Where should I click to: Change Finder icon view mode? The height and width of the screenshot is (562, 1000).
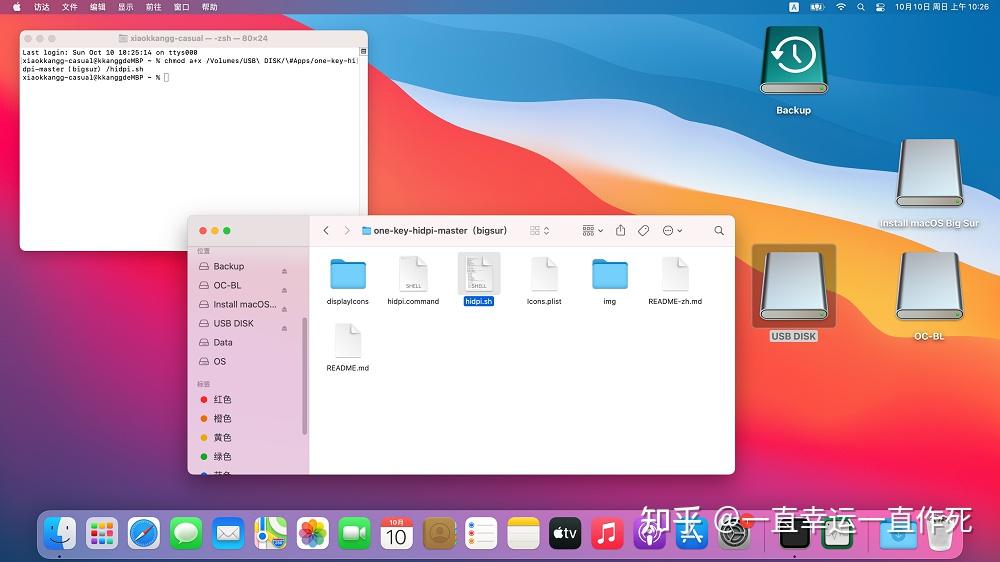click(x=540, y=230)
